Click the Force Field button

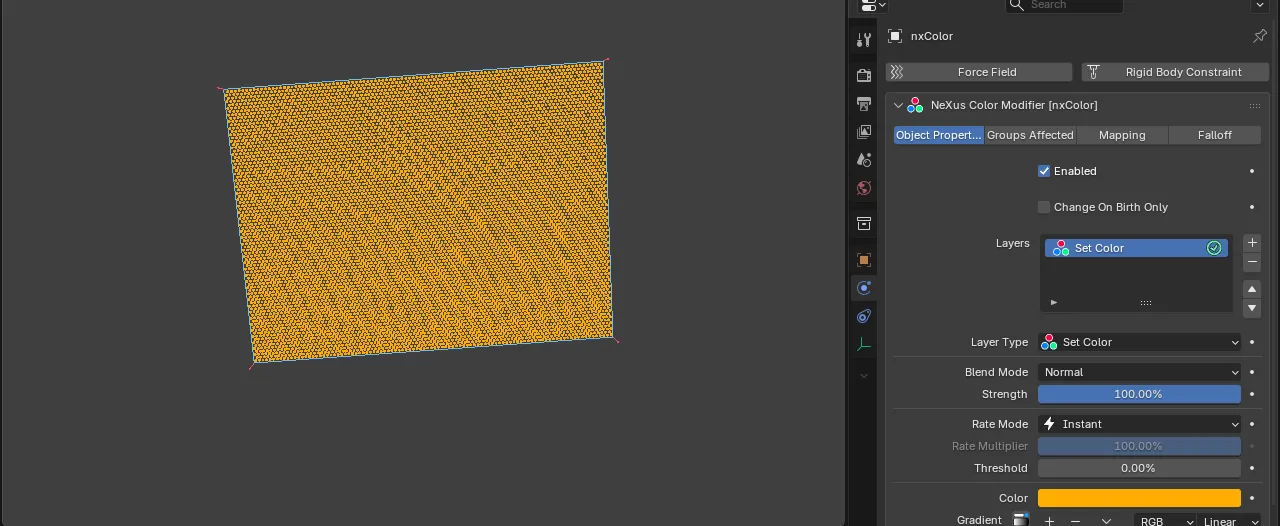979,72
